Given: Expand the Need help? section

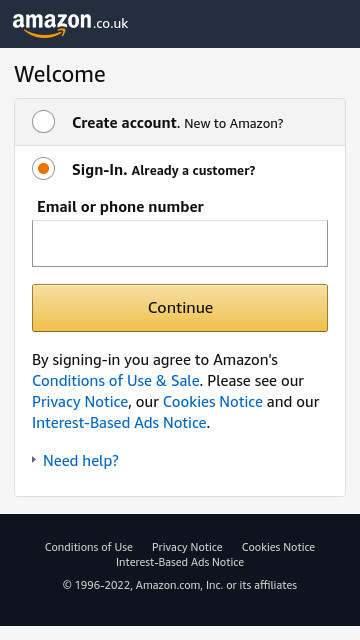Looking at the screenshot, I should point(80,461).
